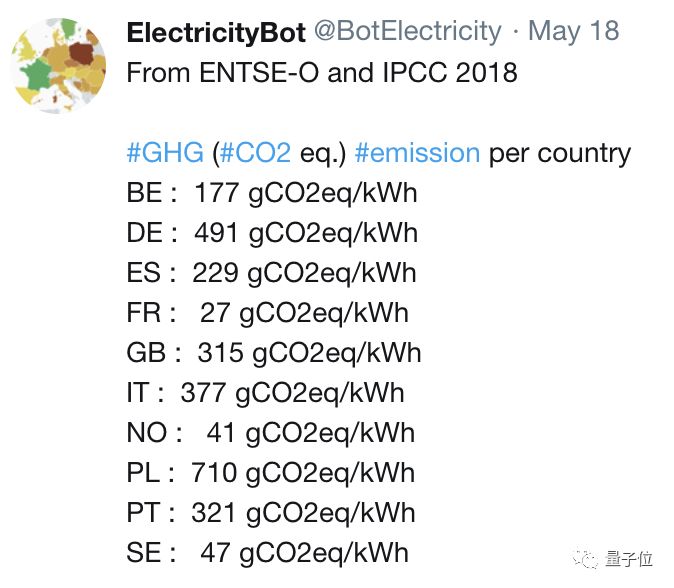Click the #GHG hashtag
This screenshot has height=588, width=674.
(166, 153)
